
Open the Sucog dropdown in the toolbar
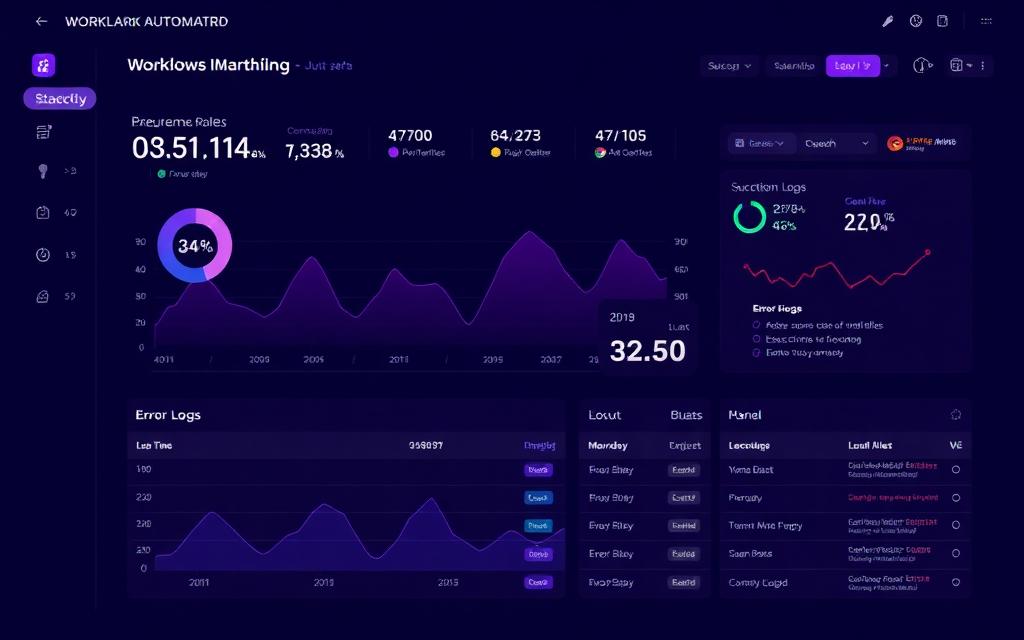click(729, 66)
